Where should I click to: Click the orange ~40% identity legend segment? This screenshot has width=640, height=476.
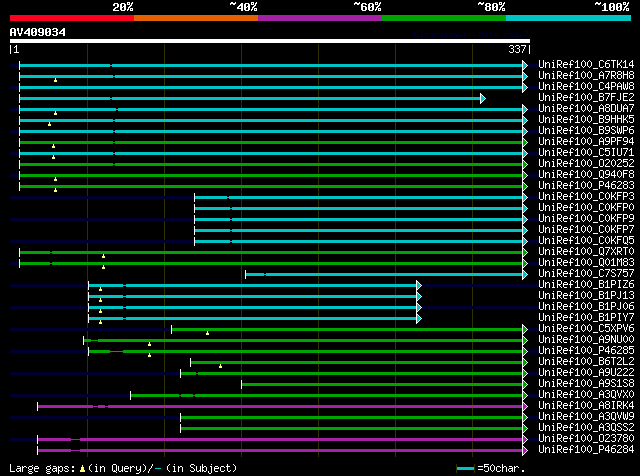coord(196,18)
